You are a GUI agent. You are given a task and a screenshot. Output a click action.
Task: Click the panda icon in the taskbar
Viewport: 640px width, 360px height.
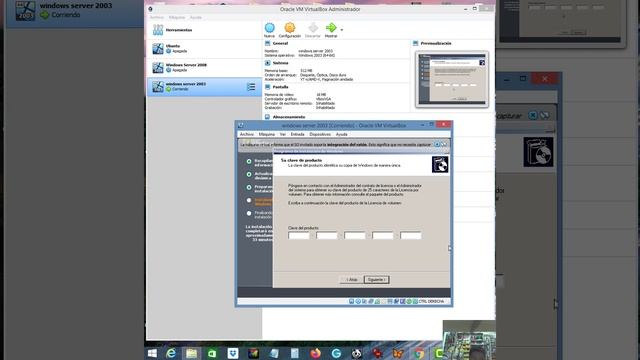point(357,353)
